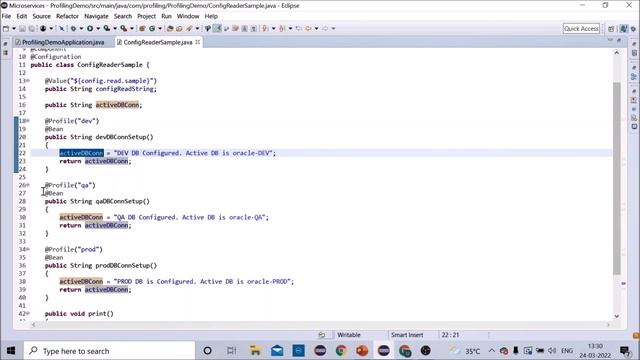
Task: Collapse the fold marker at line 13
Action: (28, 81)
